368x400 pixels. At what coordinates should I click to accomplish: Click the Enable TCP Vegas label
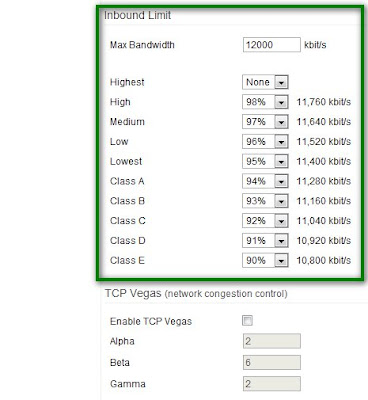coord(151,321)
